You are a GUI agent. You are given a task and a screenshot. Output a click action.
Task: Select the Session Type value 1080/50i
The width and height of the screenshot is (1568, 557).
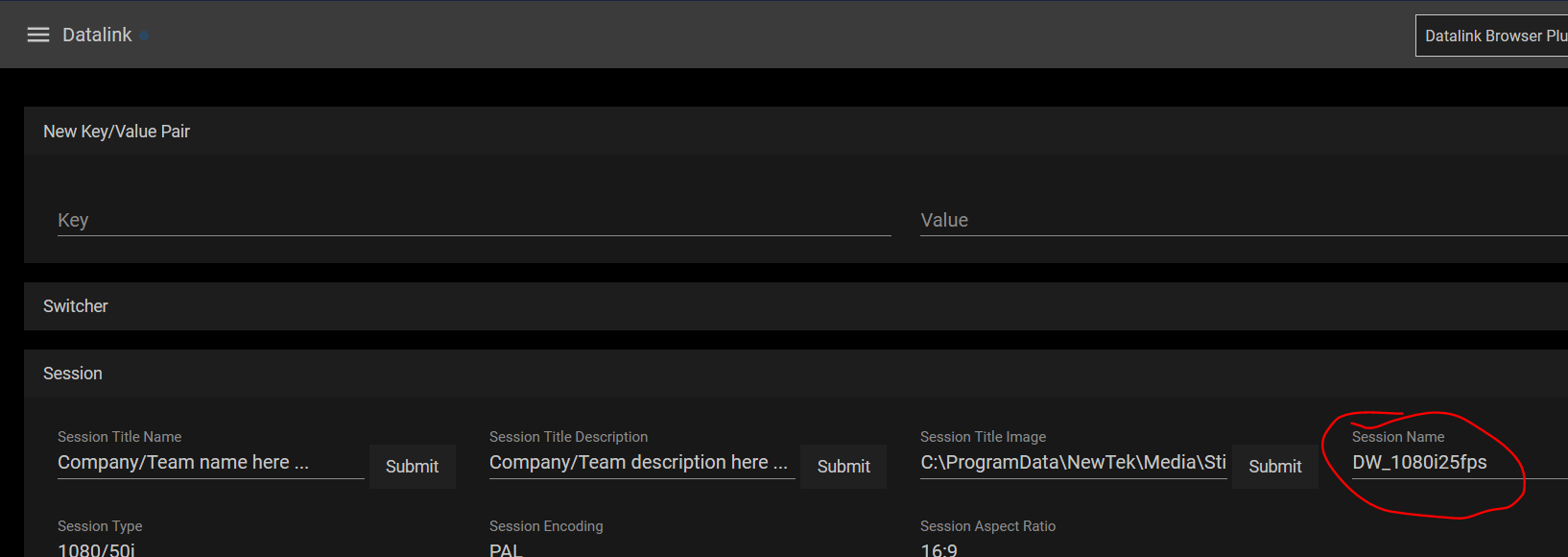96,549
